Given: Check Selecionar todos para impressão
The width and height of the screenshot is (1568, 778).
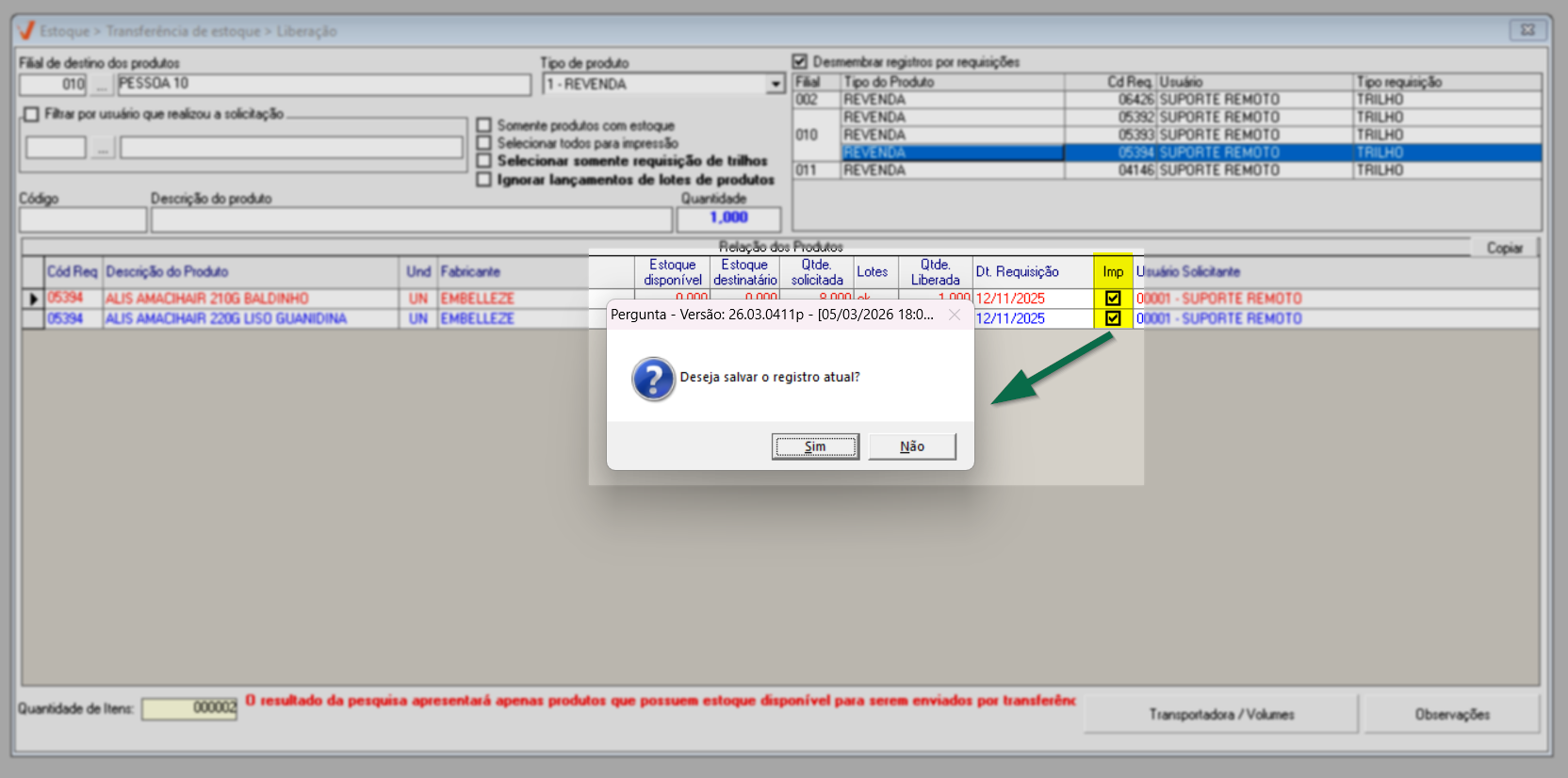Looking at the screenshot, I should coord(484,143).
